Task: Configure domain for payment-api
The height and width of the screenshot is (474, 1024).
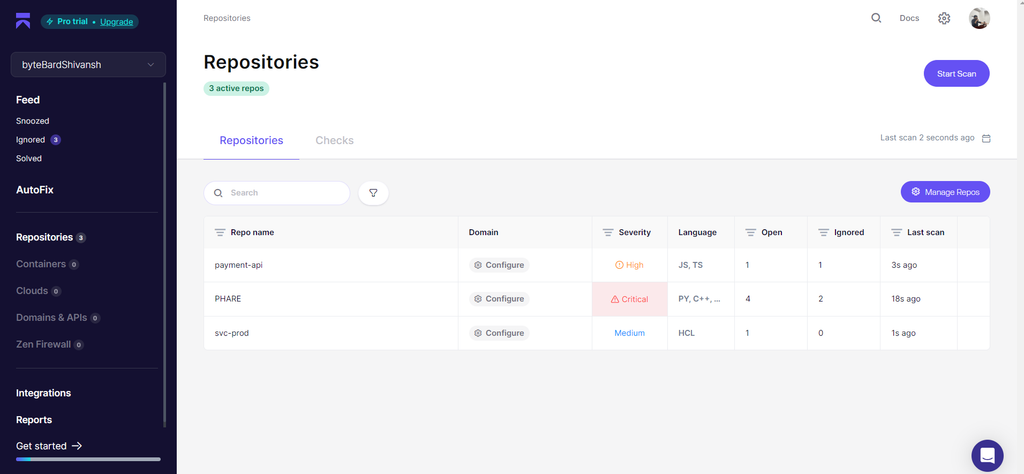Action: (x=499, y=265)
